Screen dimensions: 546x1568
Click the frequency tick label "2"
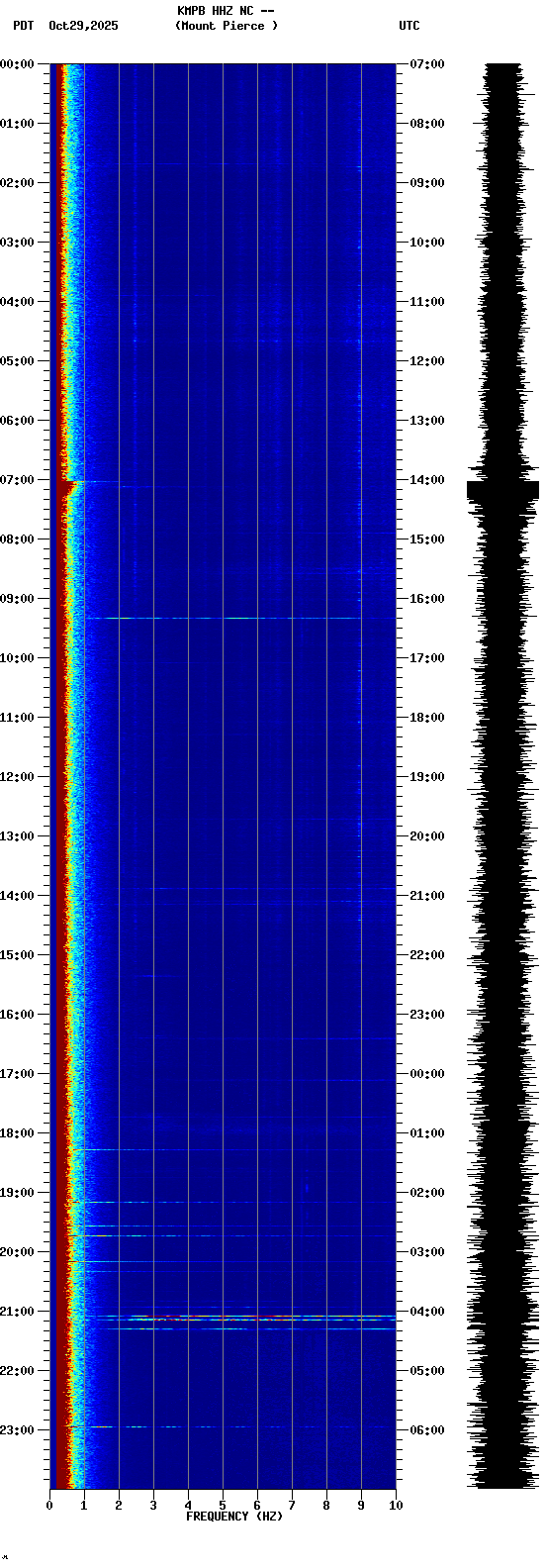(119, 1506)
